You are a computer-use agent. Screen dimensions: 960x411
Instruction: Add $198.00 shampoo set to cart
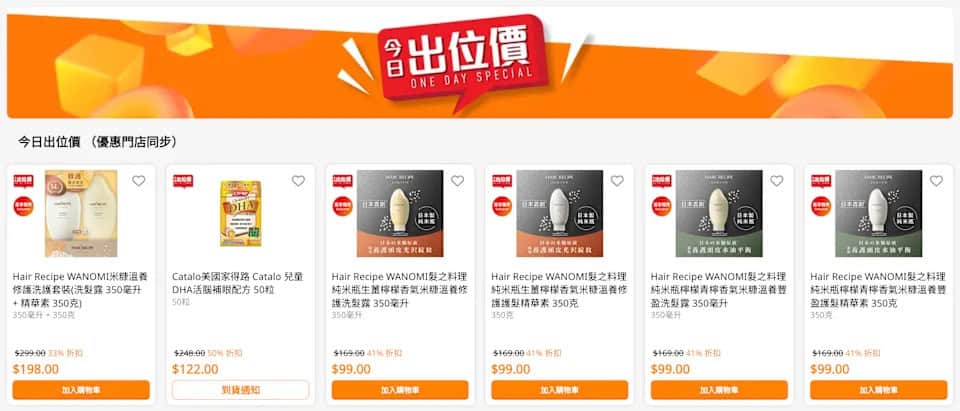pos(81,390)
